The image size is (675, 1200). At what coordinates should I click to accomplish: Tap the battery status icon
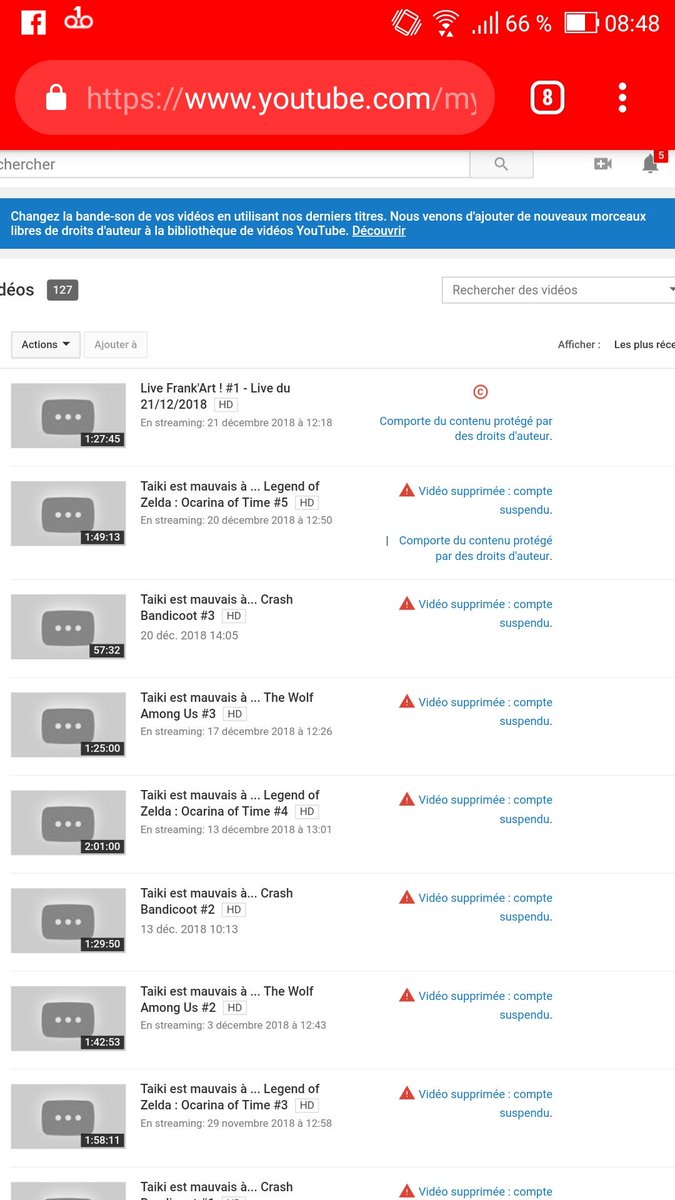coord(581,22)
